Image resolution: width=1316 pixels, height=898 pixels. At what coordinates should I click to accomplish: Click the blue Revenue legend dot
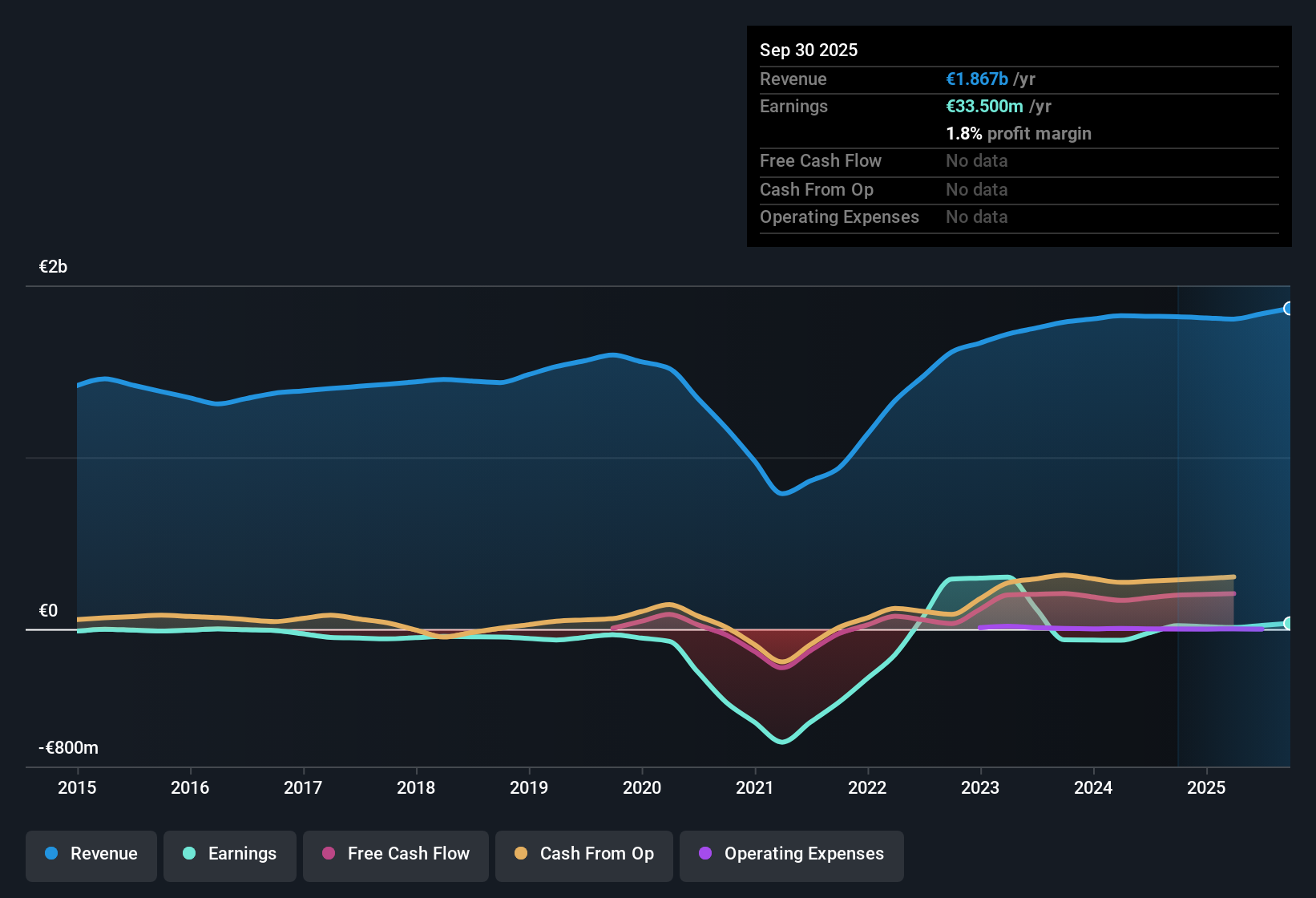pyautogui.click(x=50, y=854)
